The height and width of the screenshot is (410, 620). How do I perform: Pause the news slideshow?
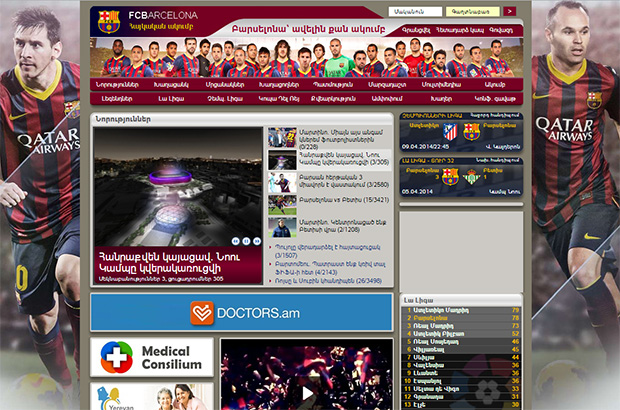pyautogui.click(x=246, y=241)
